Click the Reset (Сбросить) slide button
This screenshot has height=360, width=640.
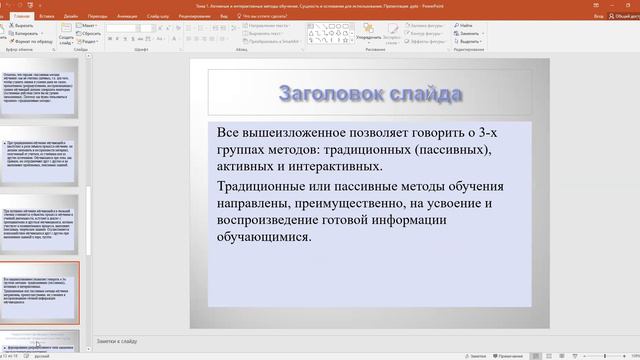coord(89,33)
